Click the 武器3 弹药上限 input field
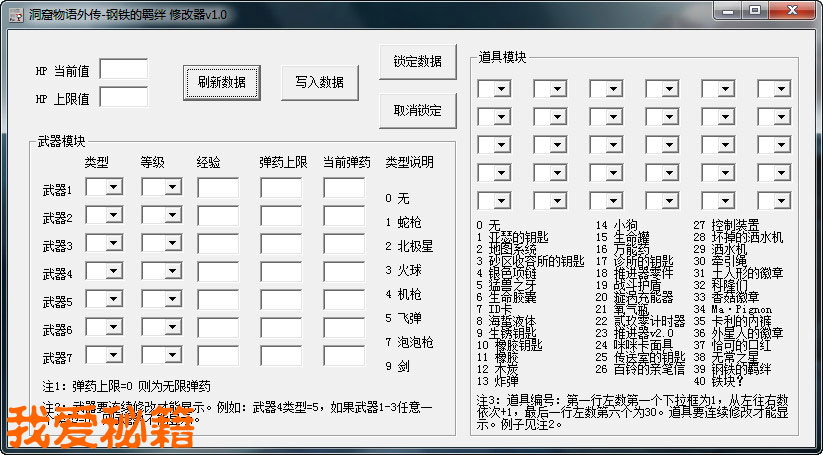The height and width of the screenshot is (455, 823). pyautogui.click(x=281, y=244)
